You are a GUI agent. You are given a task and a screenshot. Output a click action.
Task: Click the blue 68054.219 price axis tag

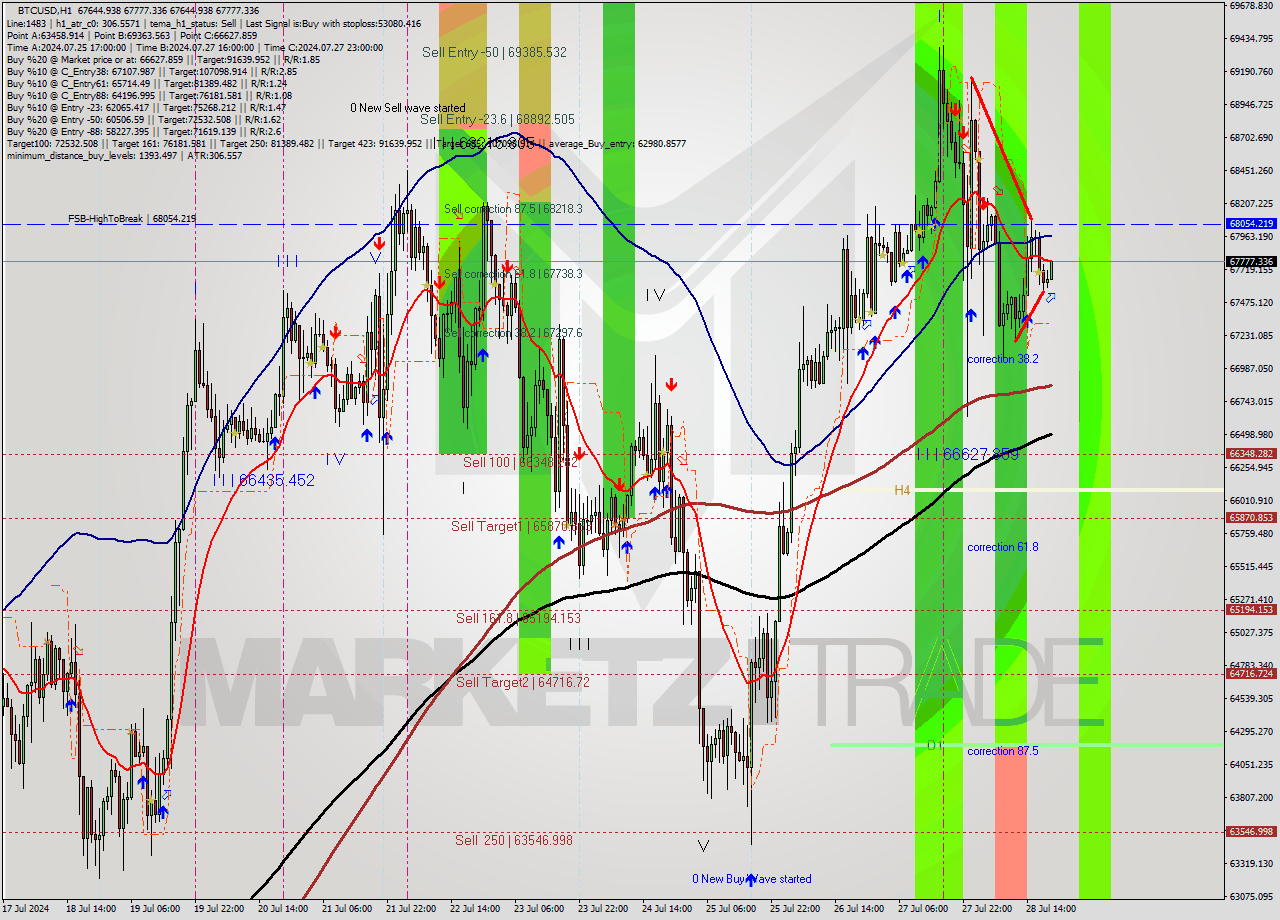pyautogui.click(x=1251, y=224)
